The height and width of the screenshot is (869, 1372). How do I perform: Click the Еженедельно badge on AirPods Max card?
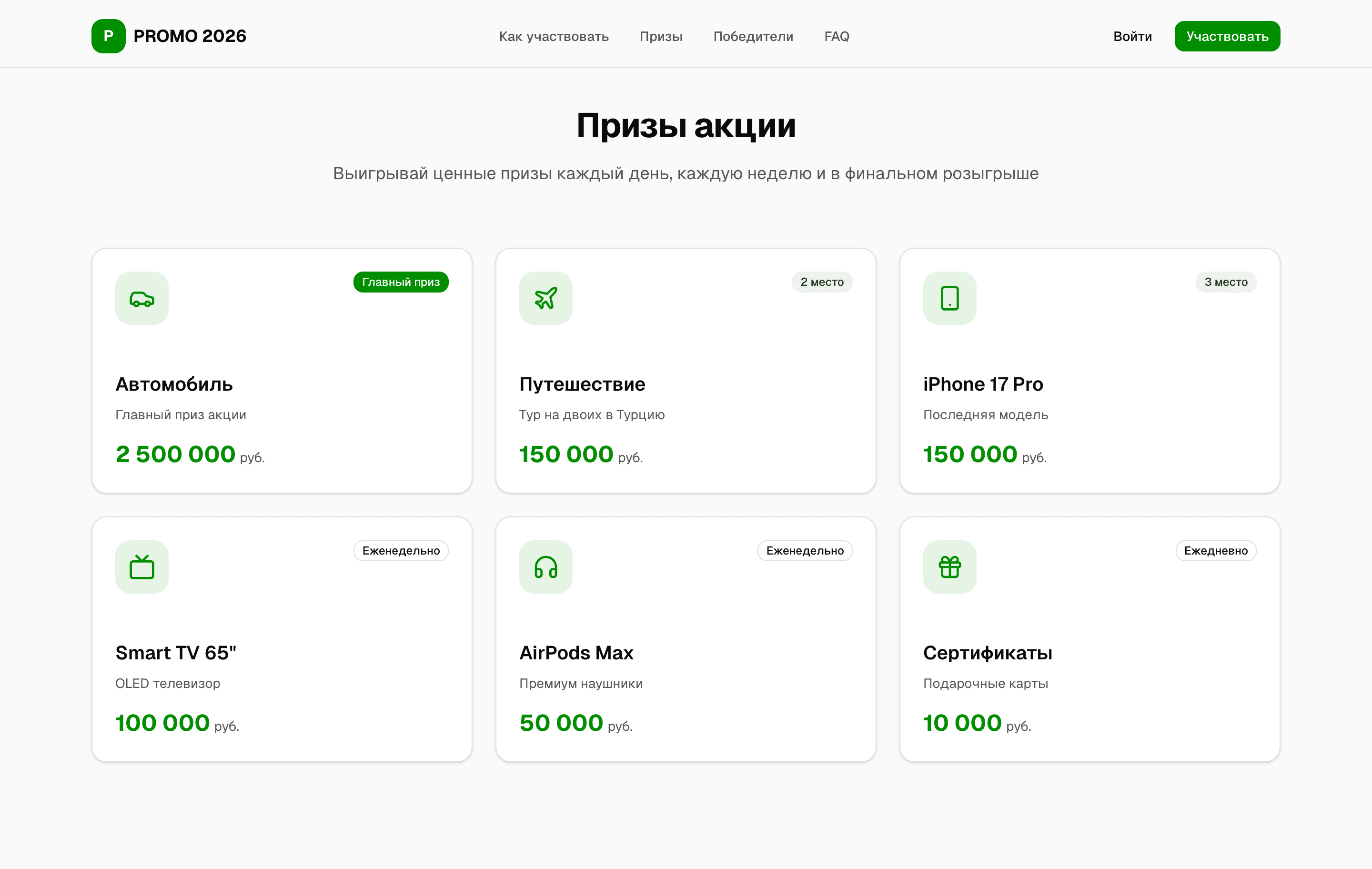tap(805, 550)
